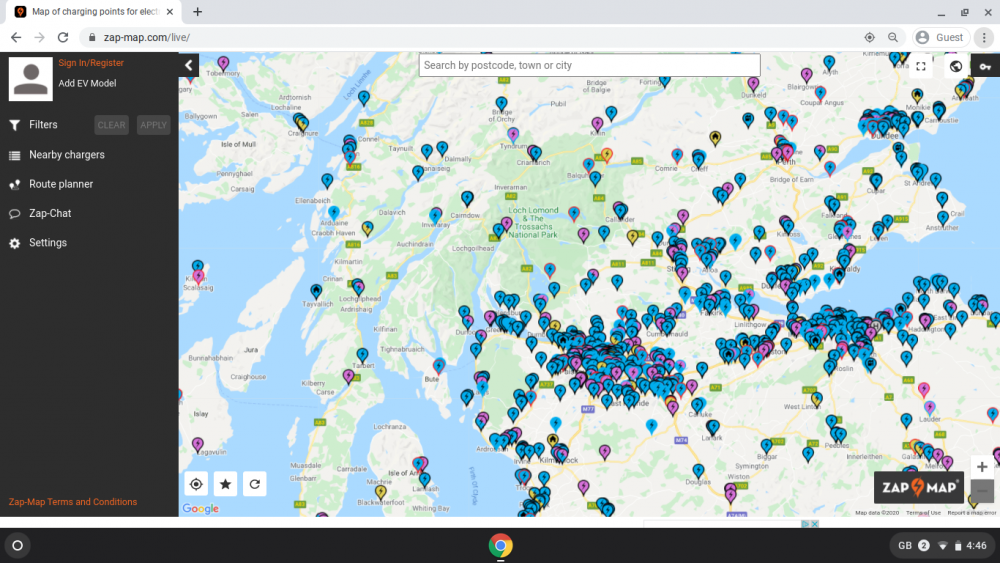Reload the browser page
The image size is (1000, 563).
coord(62,38)
